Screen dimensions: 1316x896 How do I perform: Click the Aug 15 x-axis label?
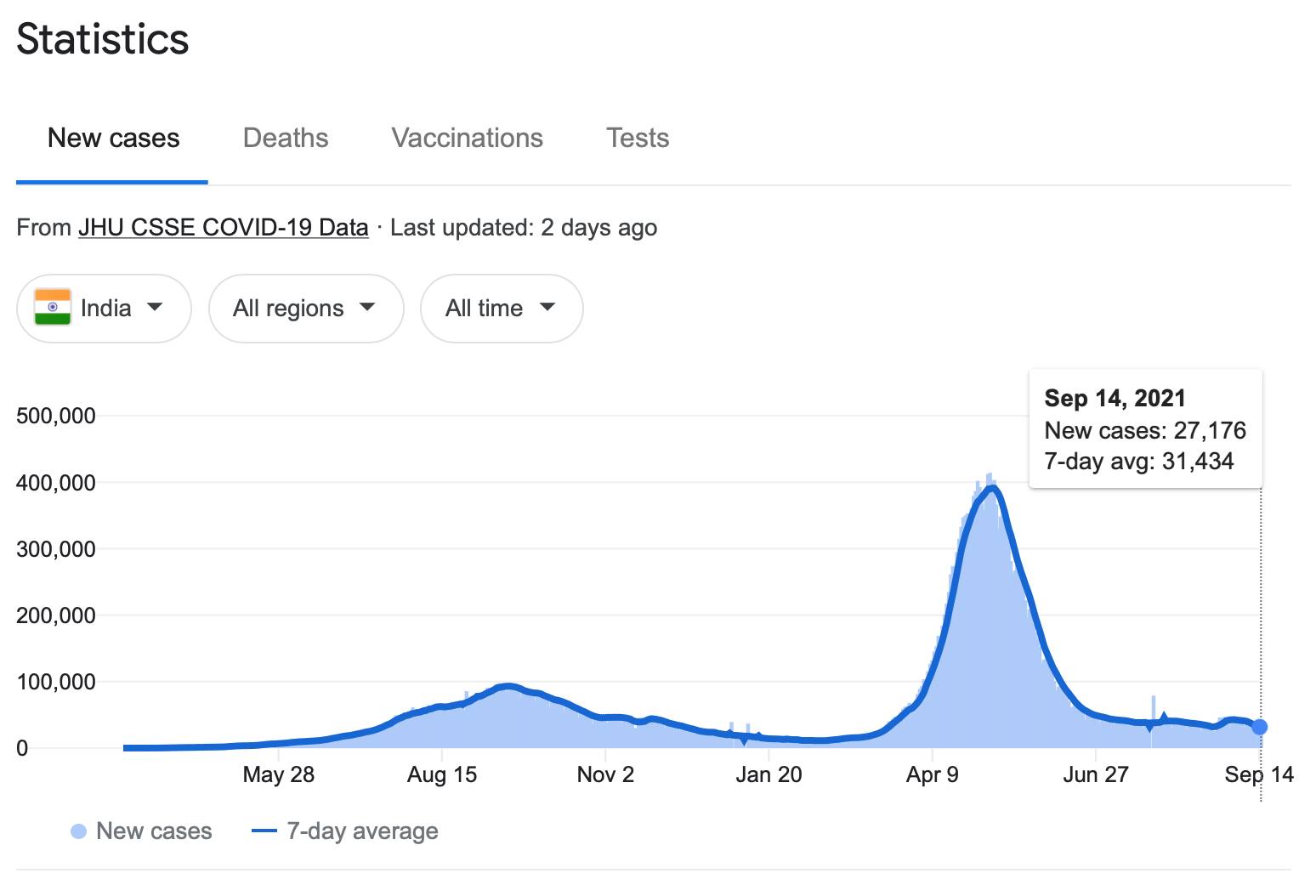(x=441, y=774)
